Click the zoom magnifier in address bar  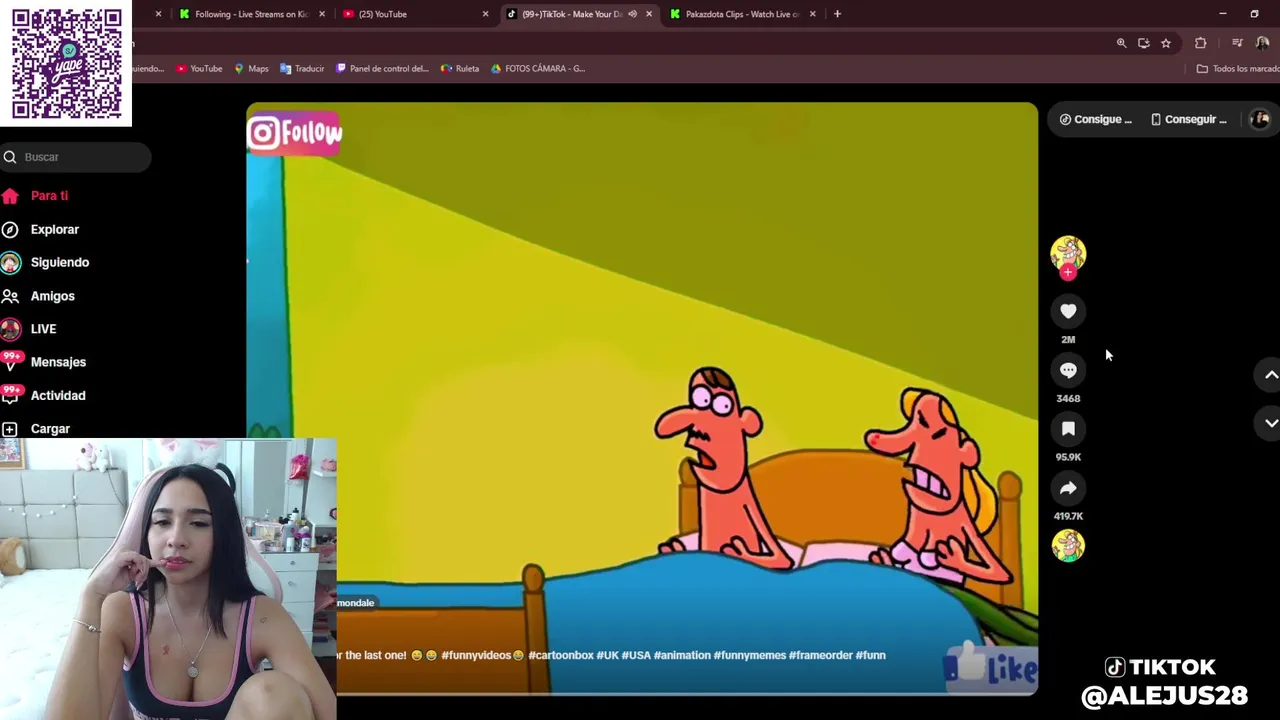(1121, 43)
